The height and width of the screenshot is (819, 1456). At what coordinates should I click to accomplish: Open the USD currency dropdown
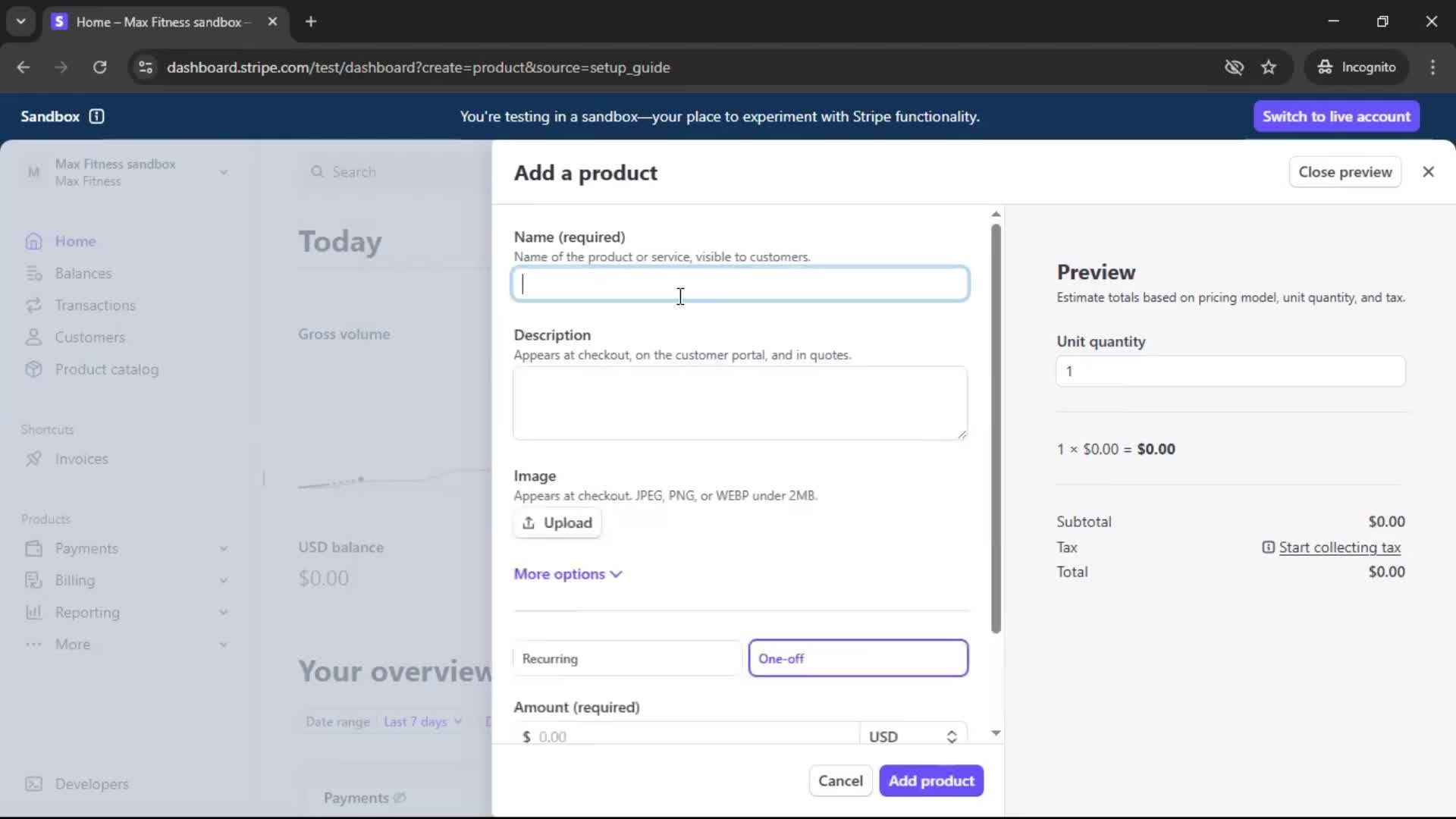[912, 736]
